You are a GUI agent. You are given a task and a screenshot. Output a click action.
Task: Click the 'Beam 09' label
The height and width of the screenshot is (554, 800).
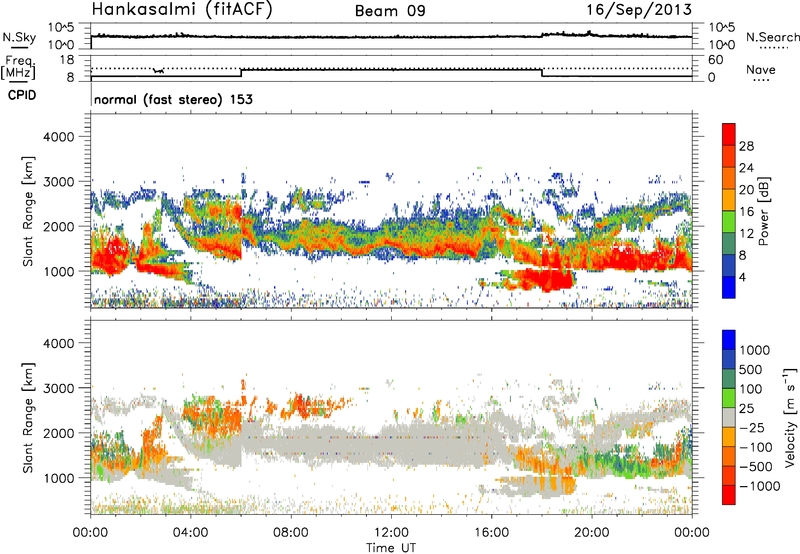coord(390,11)
